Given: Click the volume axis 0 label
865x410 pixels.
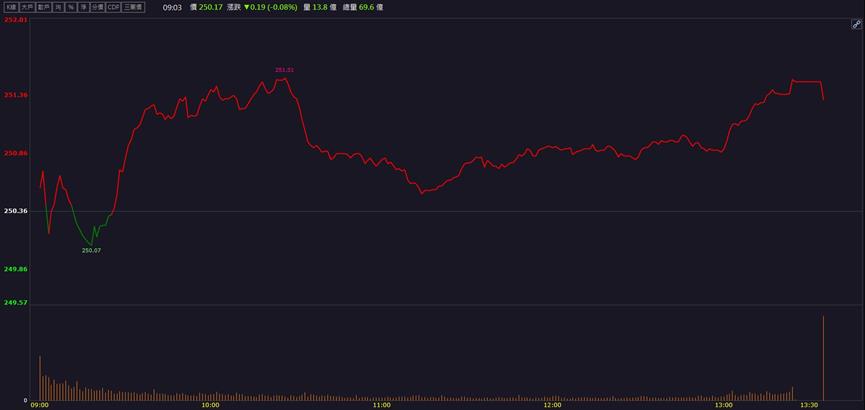Looking at the screenshot, I should tap(25, 400).
